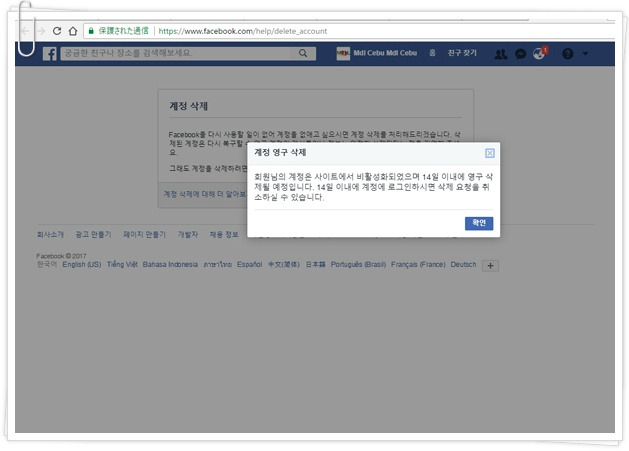
Task: Click the Facebook logo icon
Action: (50, 53)
